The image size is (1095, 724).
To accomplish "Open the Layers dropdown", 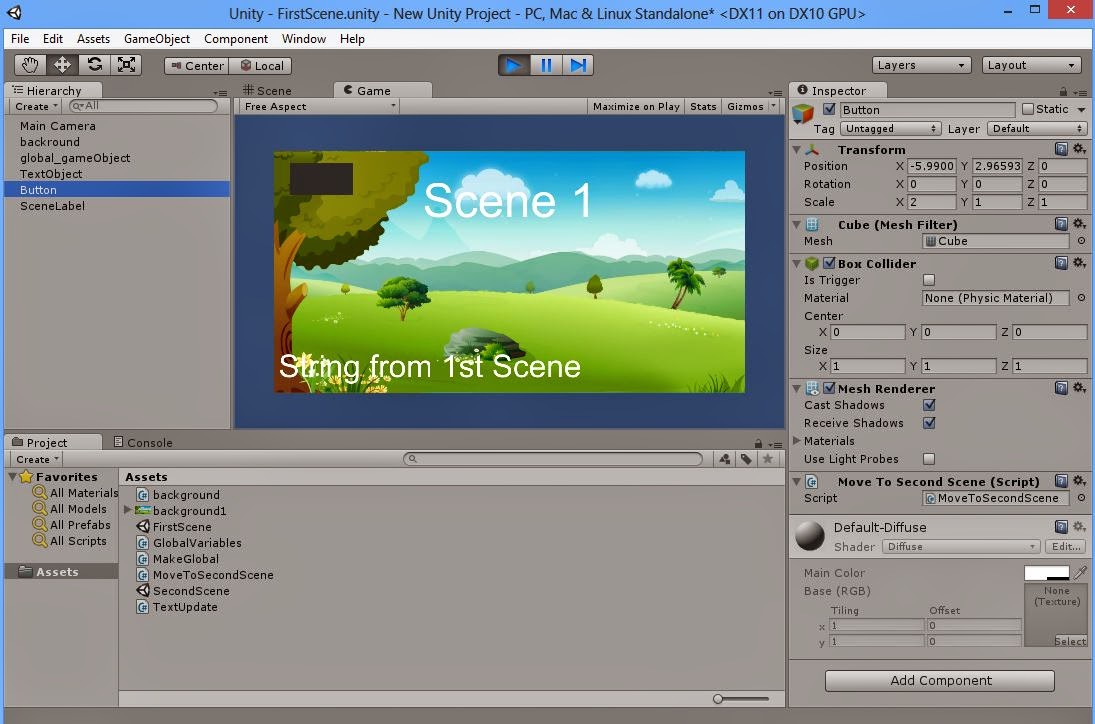I will pyautogui.click(x=920, y=64).
